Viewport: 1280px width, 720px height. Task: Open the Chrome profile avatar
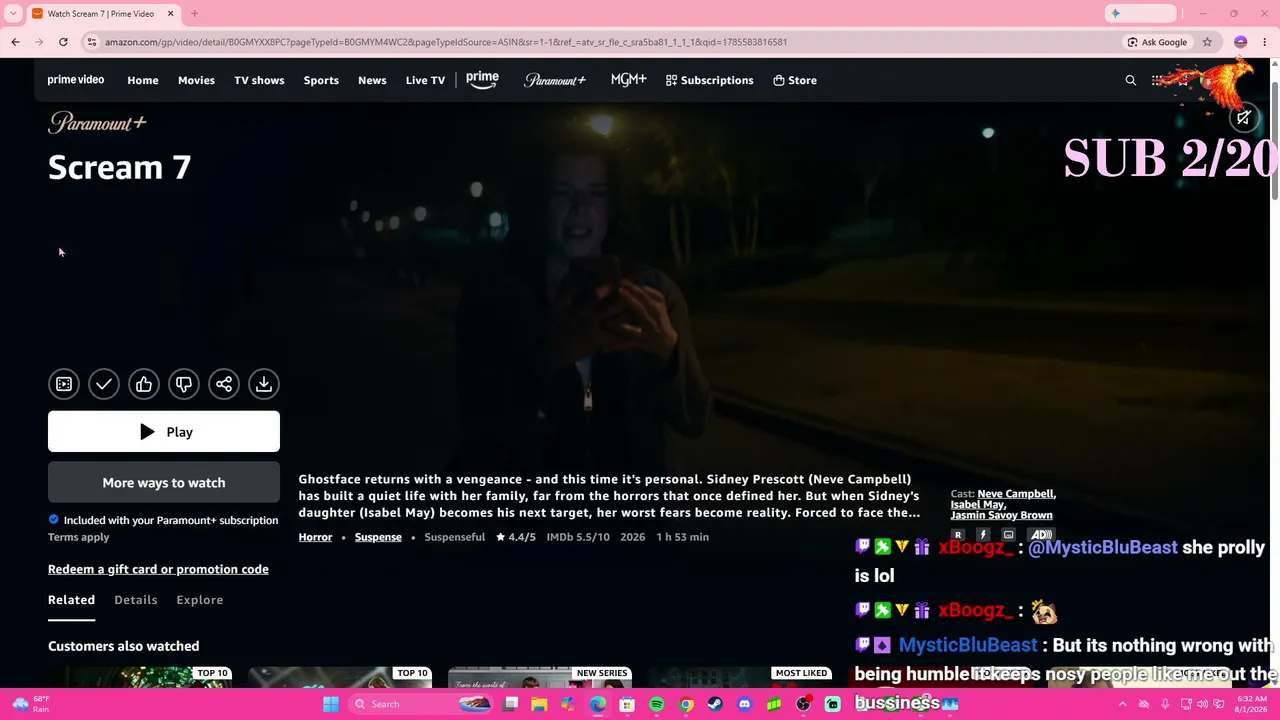tap(1240, 42)
